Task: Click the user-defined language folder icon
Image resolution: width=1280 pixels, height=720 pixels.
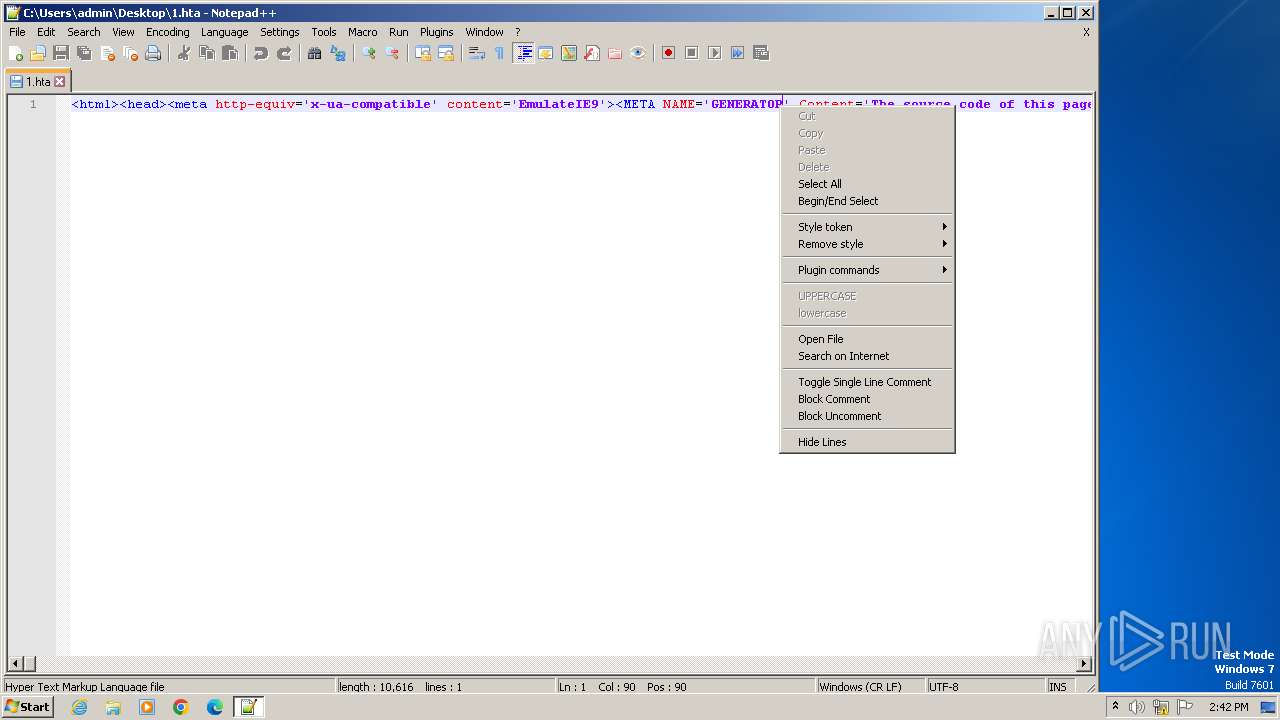Action: pyautogui.click(x=546, y=53)
